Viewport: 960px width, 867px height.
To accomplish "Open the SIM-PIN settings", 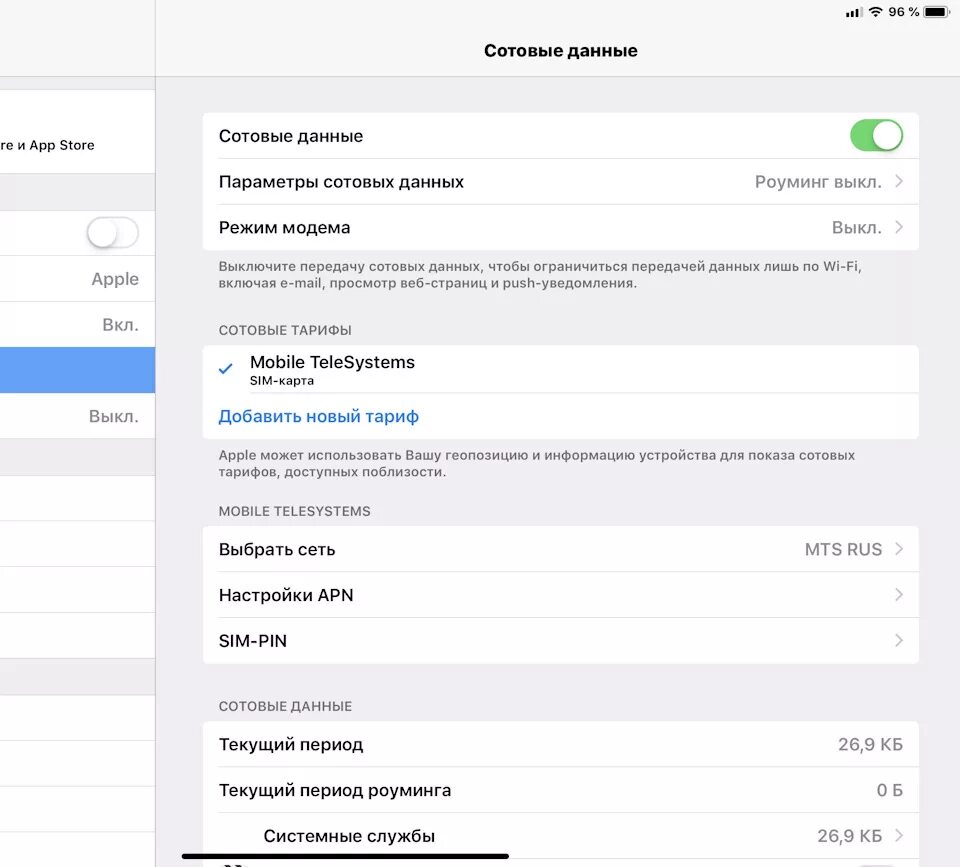I will coord(560,640).
